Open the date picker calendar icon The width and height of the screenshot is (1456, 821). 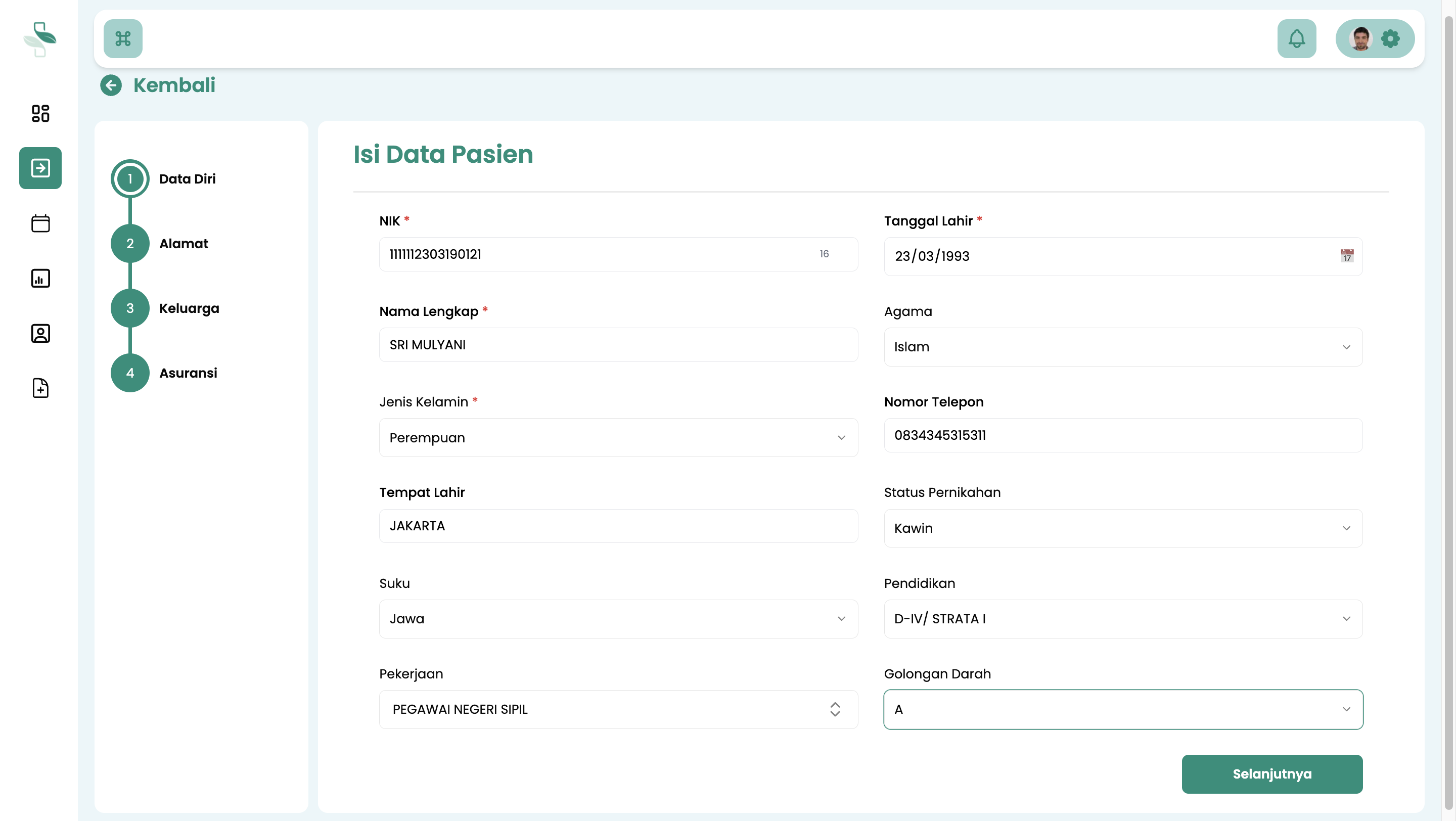(x=1346, y=256)
